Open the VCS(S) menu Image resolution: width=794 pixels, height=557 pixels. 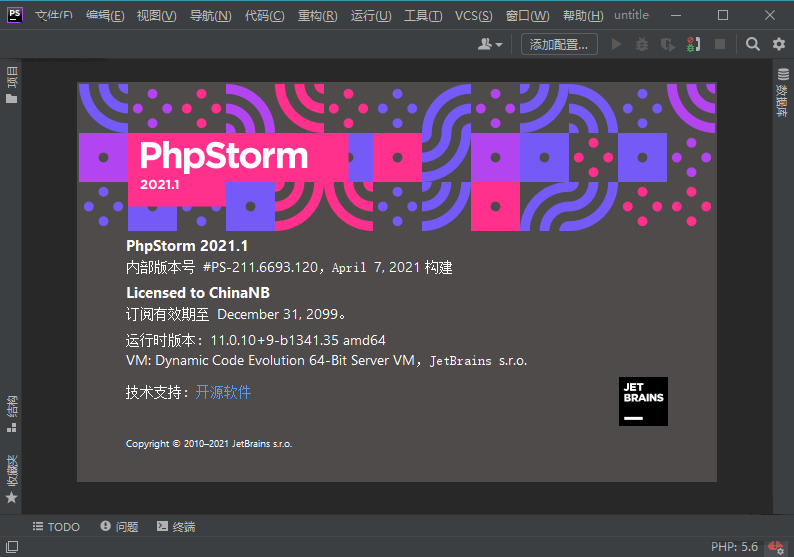click(473, 16)
